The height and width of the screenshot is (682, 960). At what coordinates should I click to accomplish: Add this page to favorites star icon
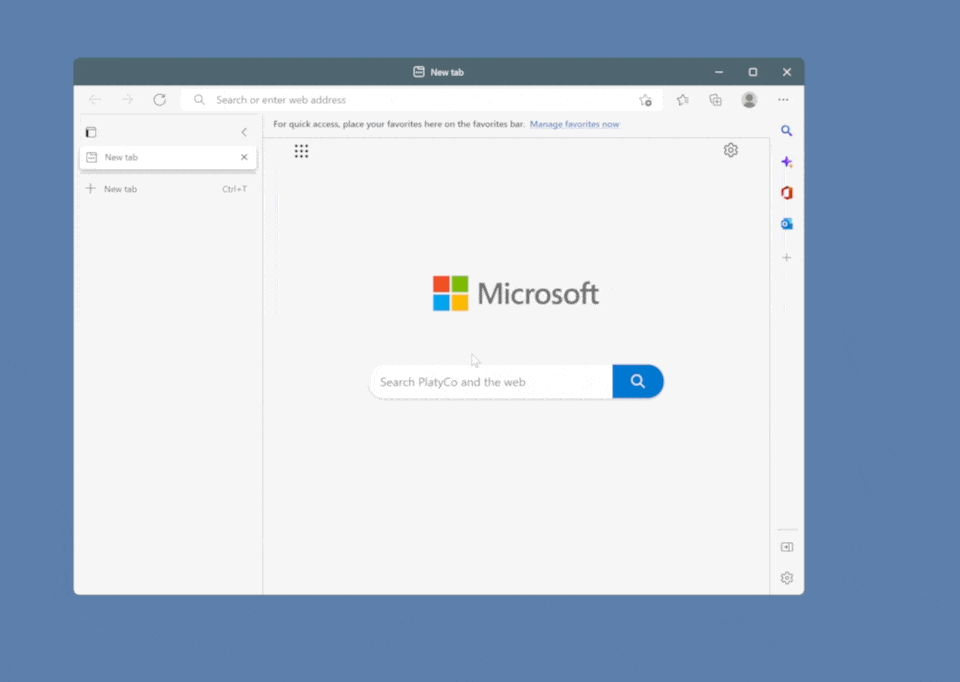tap(645, 100)
